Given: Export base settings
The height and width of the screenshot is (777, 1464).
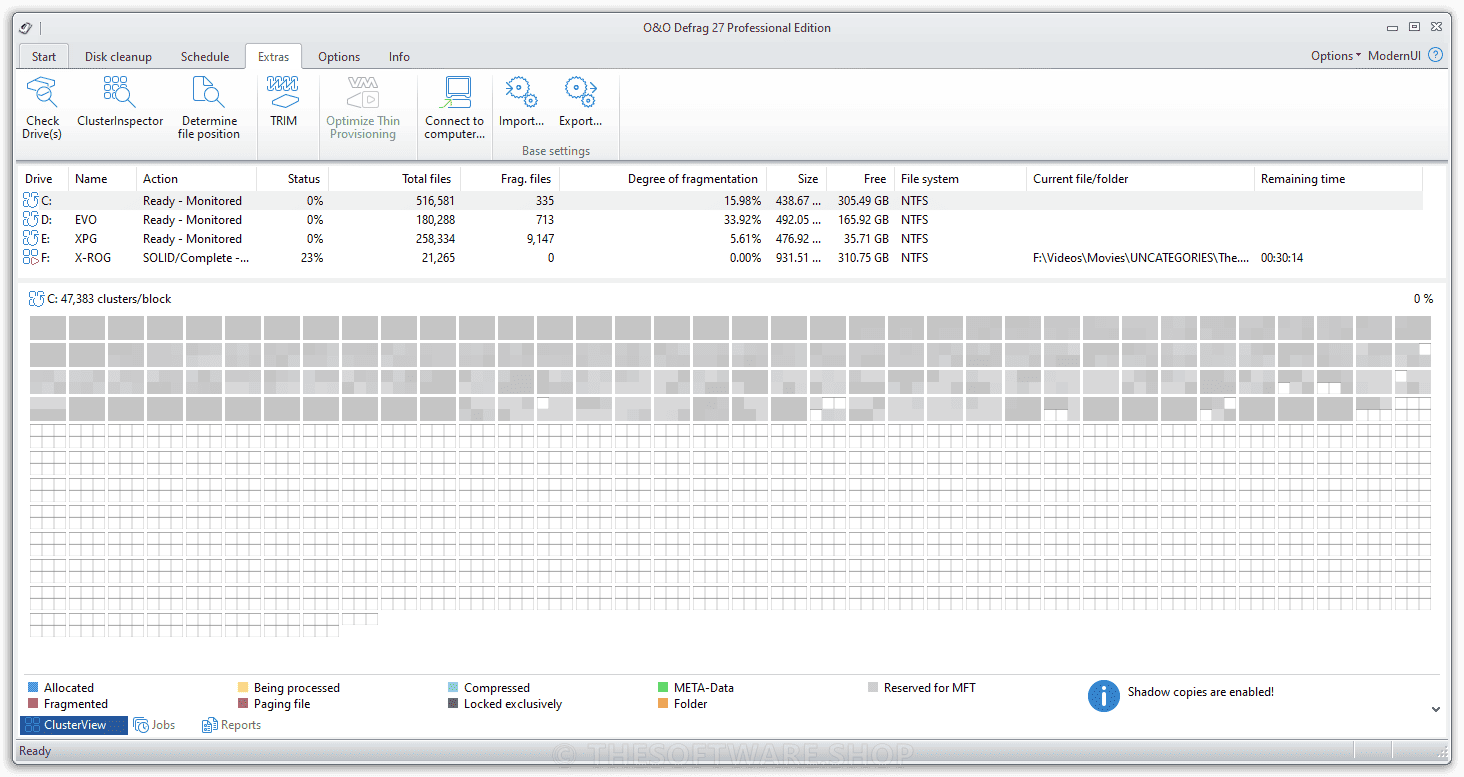Looking at the screenshot, I should point(580,102).
